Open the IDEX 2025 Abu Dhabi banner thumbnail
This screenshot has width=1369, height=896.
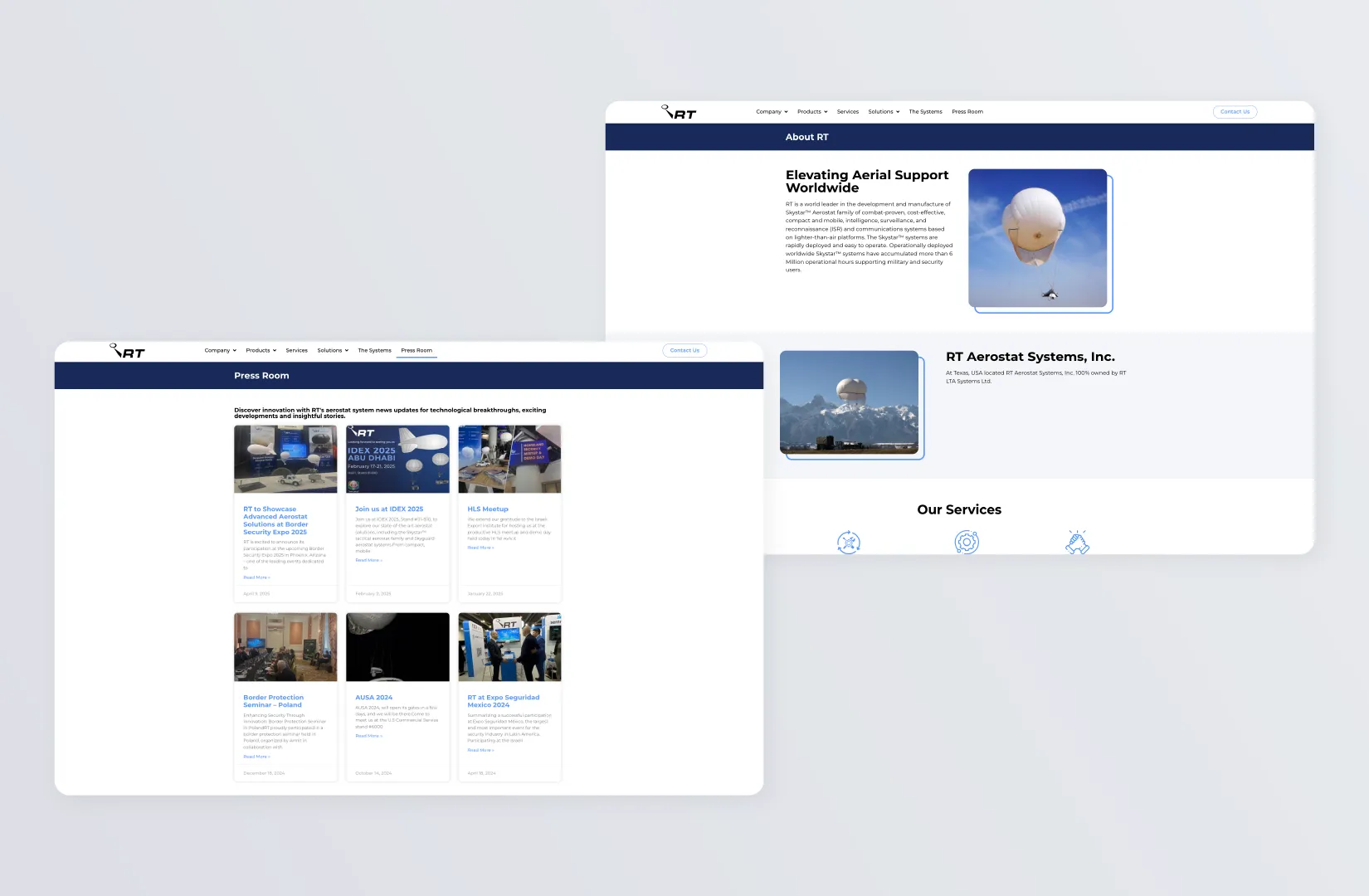(397, 459)
